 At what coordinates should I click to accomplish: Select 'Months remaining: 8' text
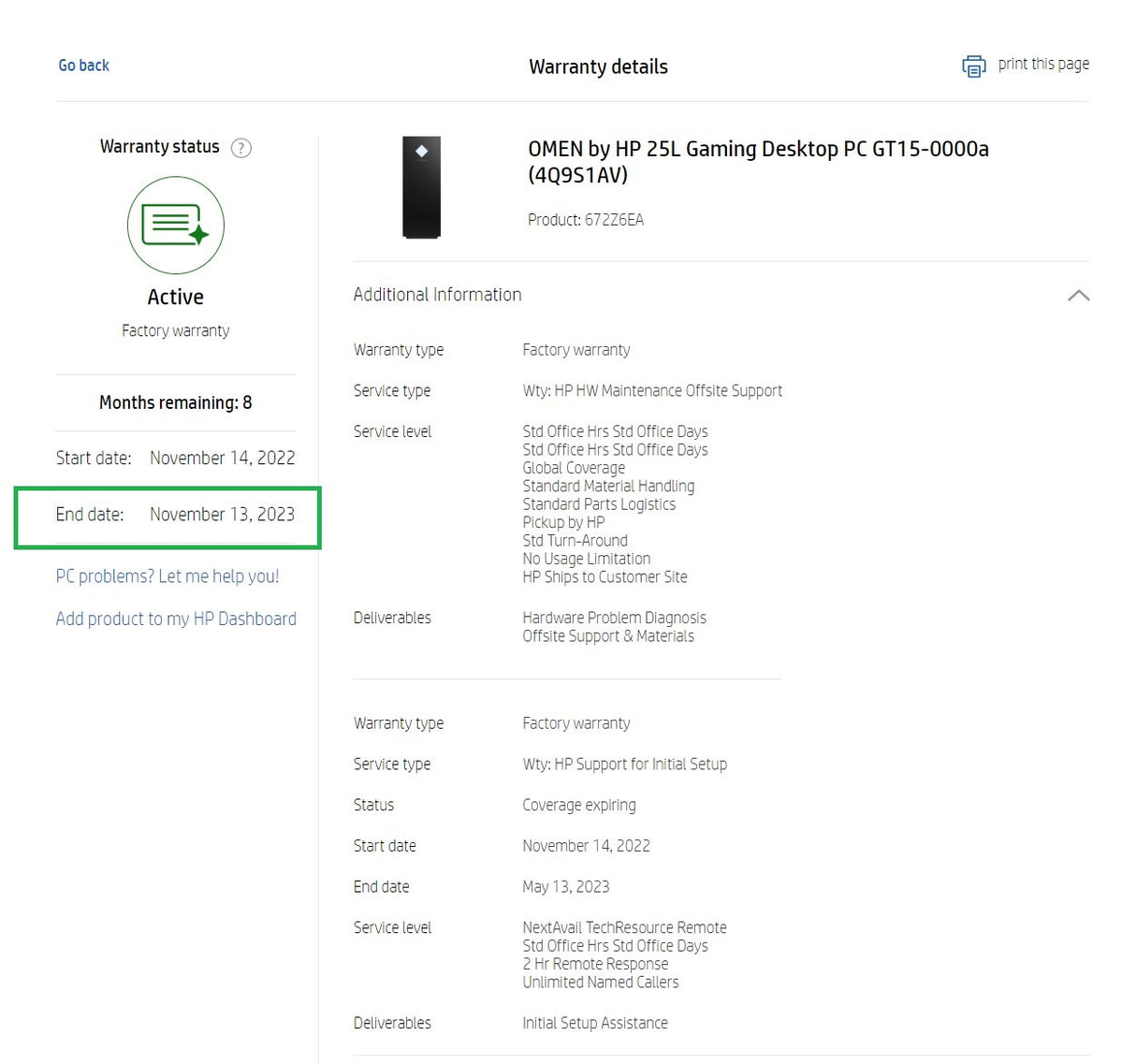point(176,402)
